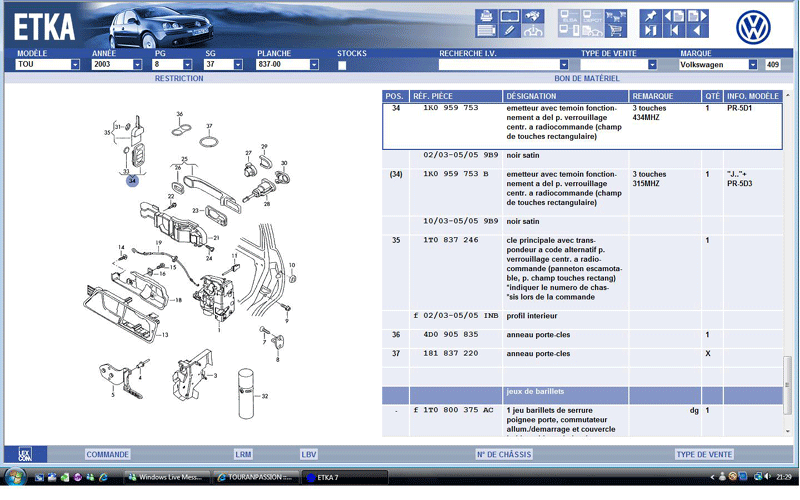Click the pushpin bookmark icon

coord(651,16)
